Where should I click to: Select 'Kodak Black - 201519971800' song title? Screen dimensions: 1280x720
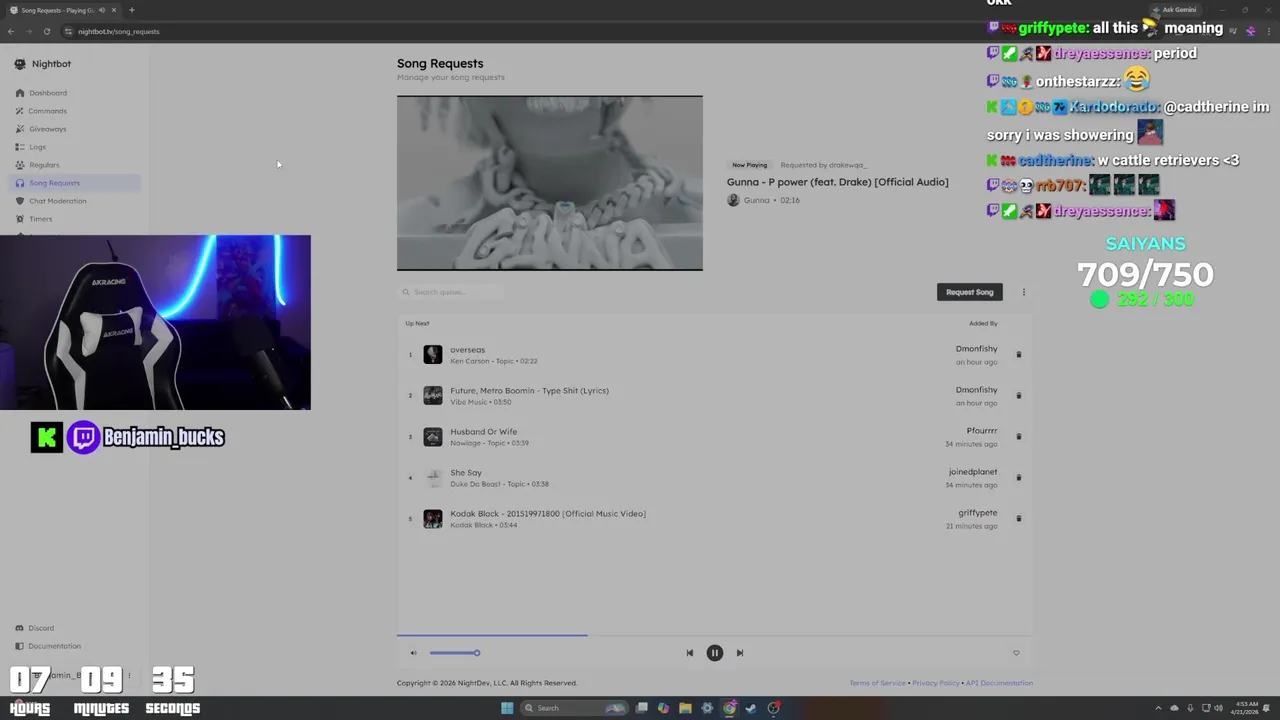[548, 514]
